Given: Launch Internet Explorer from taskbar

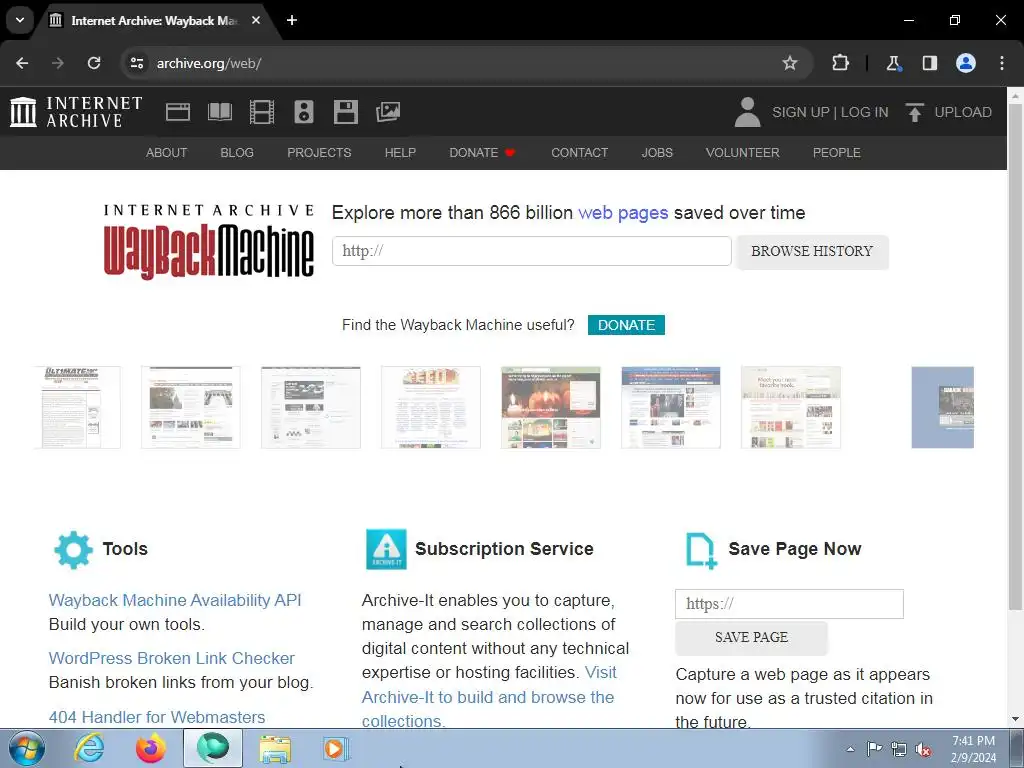Looking at the screenshot, I should pyautogui.click(x=88, y=748).
